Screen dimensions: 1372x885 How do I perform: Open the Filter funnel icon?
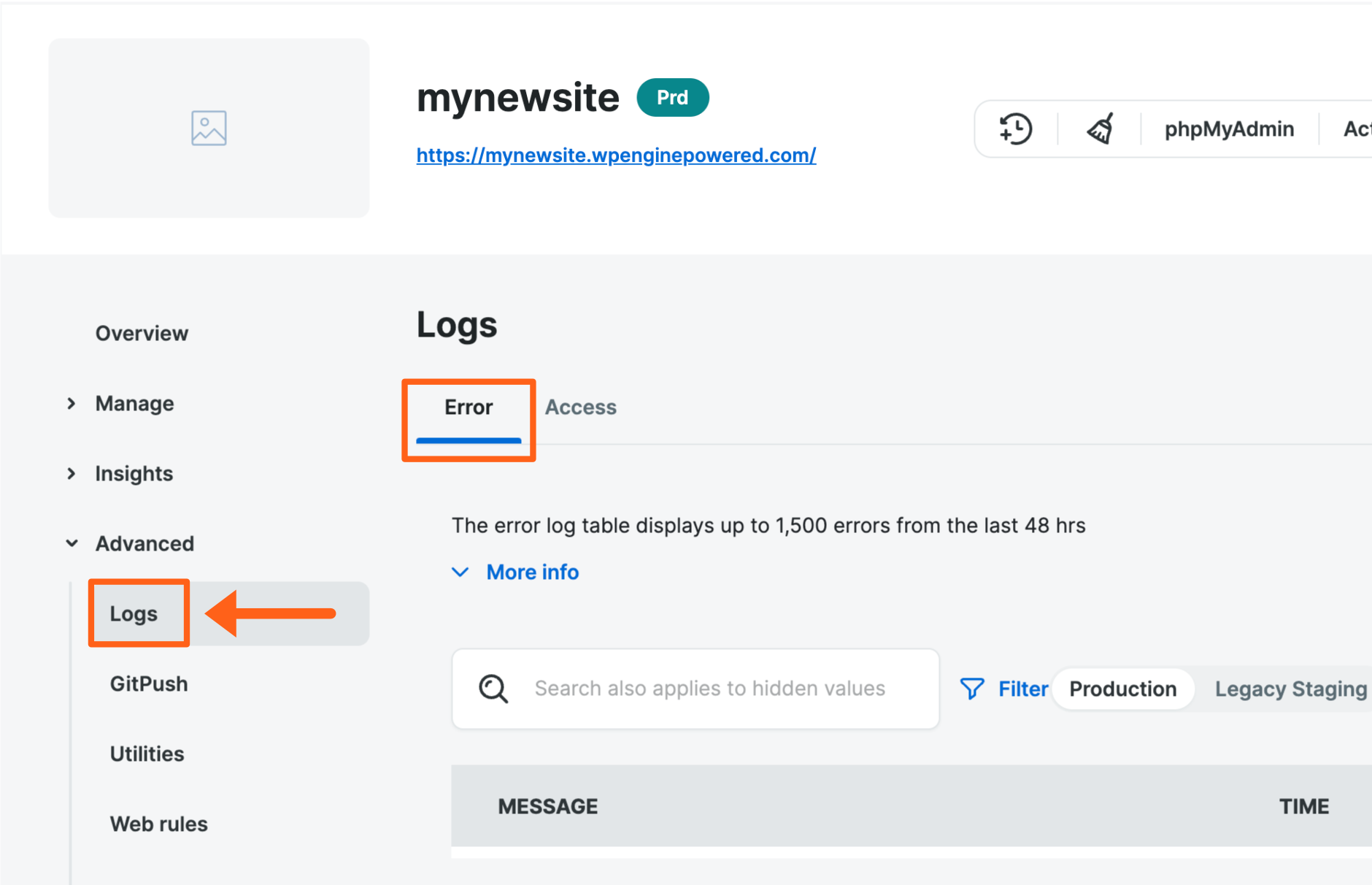pyautogui.click(x=972, y=688)
